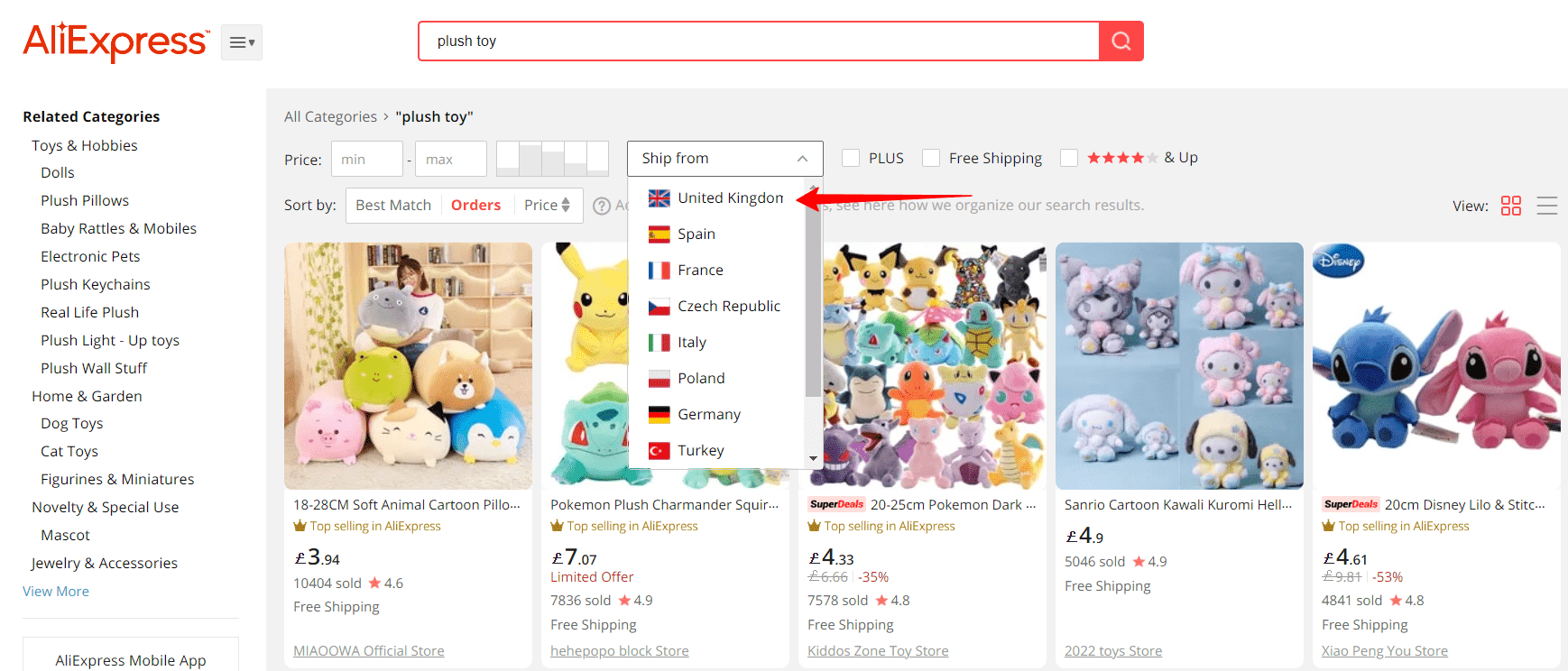Click the help question mark icon

(x=602, y=206)
